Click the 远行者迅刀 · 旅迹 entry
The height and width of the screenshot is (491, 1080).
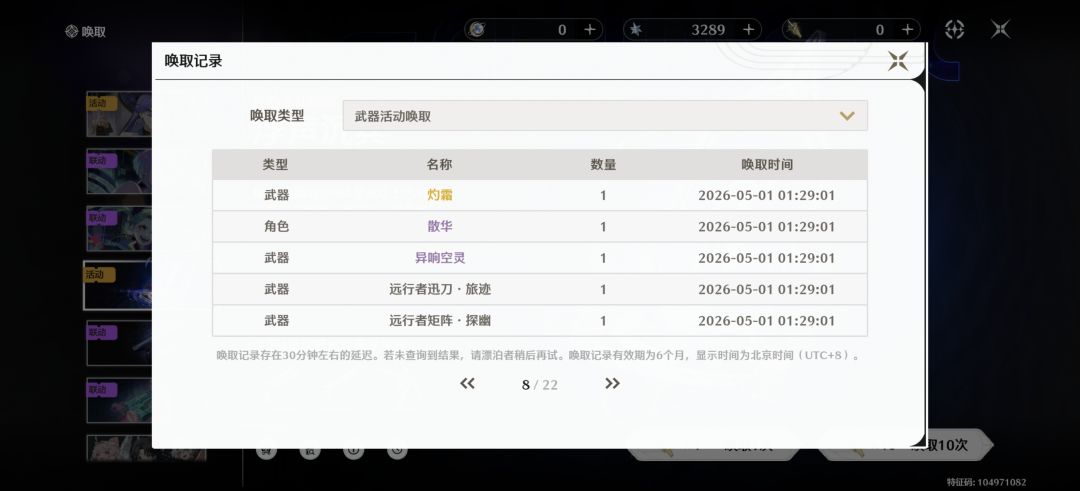[439, 289]
